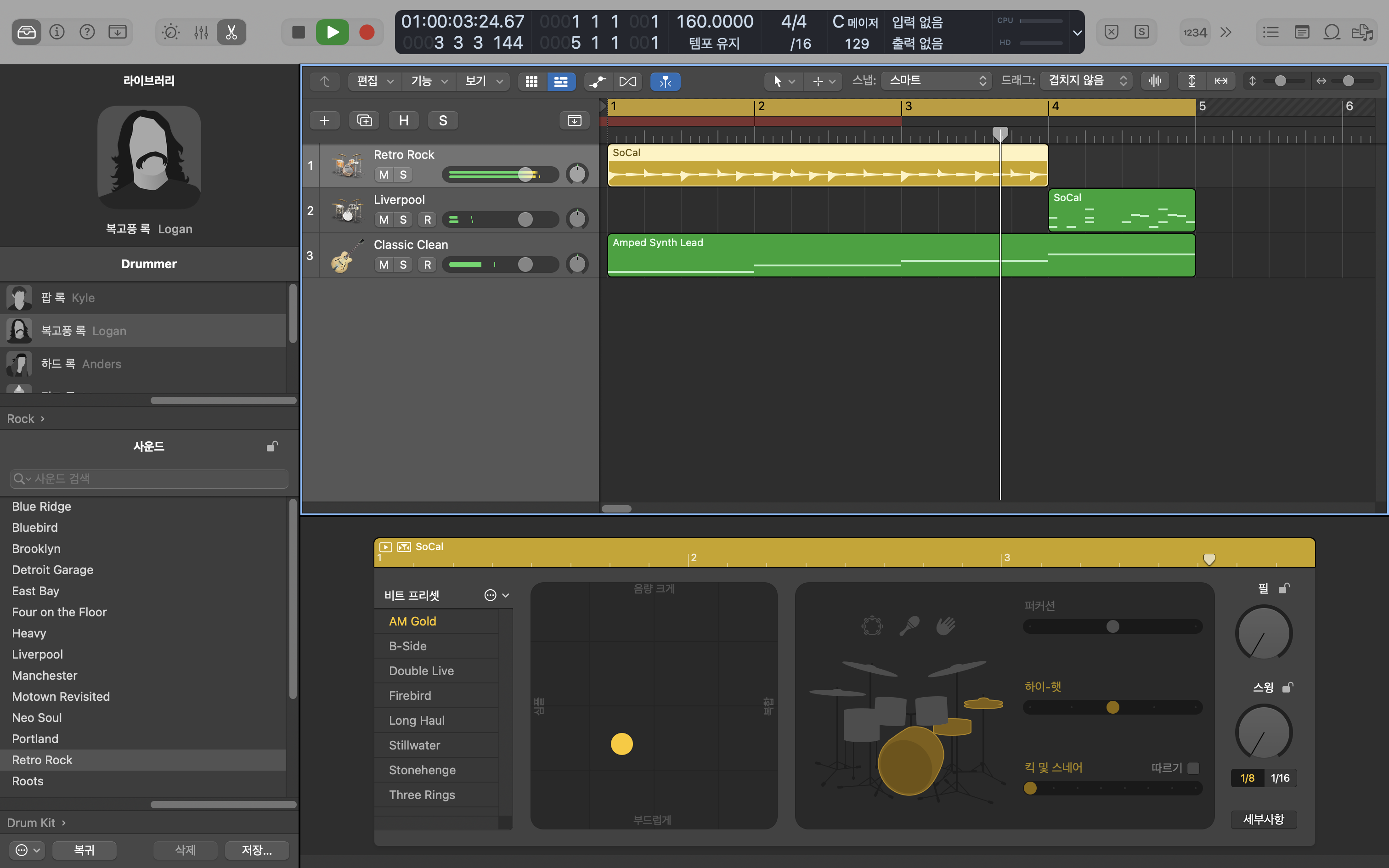Image resolution: width=1389 pixels, height=868 pixels.
Task: Click the 세부사항 button
Action: pyautogui.click(x=1263, y=819)
